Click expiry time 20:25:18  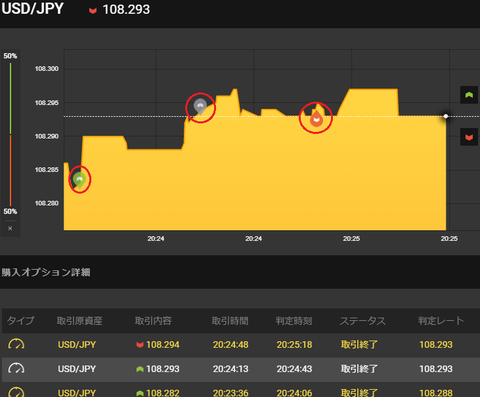294,345
